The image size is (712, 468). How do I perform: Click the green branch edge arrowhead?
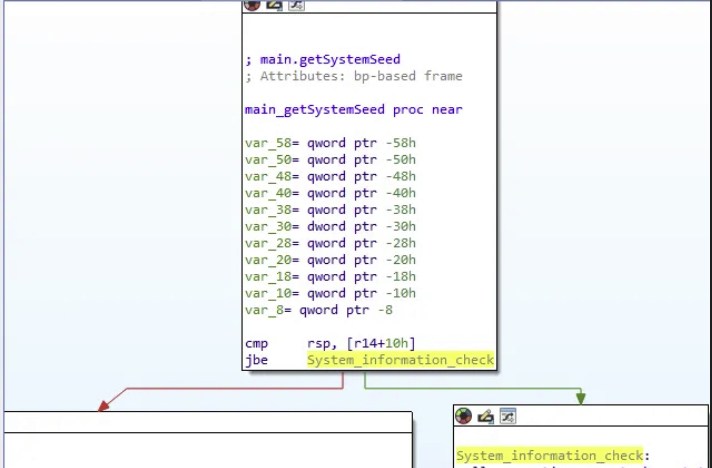click(x=580, y=398)
